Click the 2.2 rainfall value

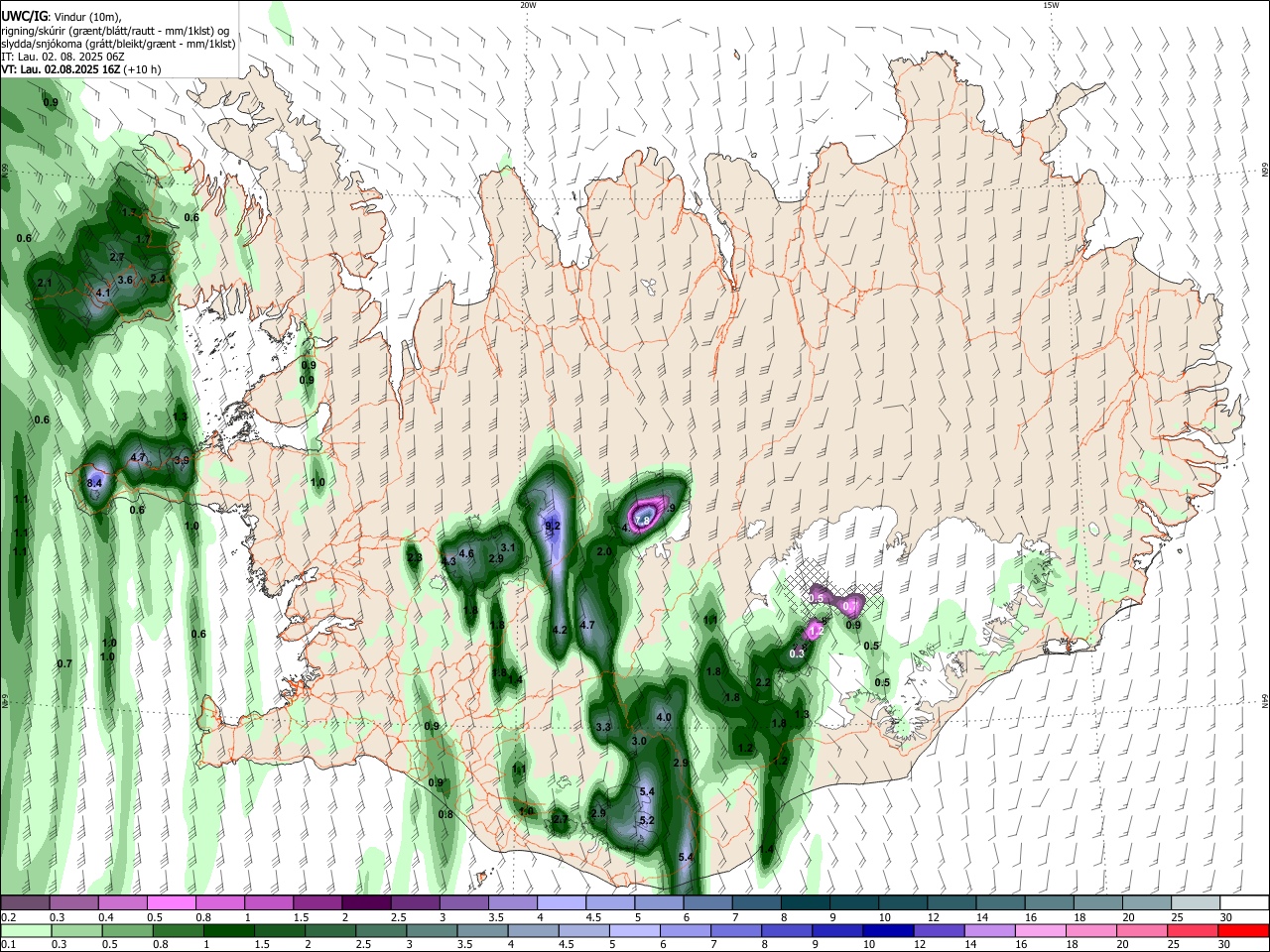pos(764,683)
